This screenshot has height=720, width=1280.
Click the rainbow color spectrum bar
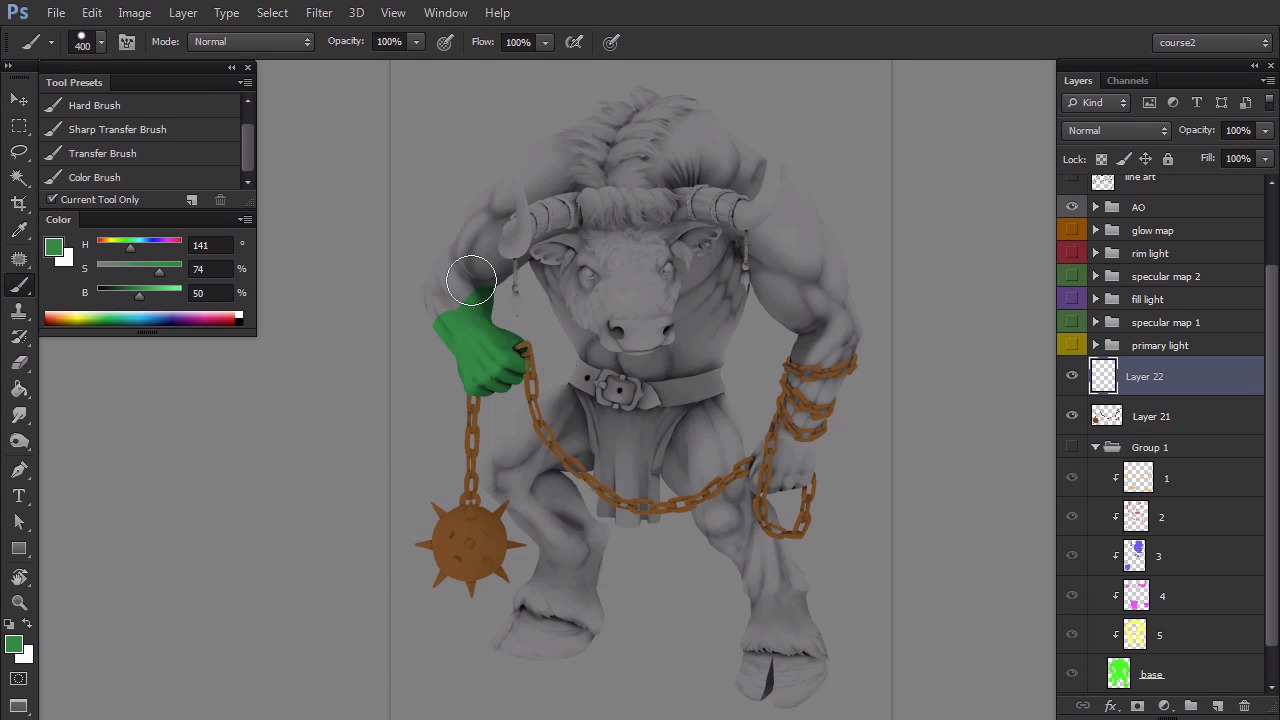coord(140,318)
